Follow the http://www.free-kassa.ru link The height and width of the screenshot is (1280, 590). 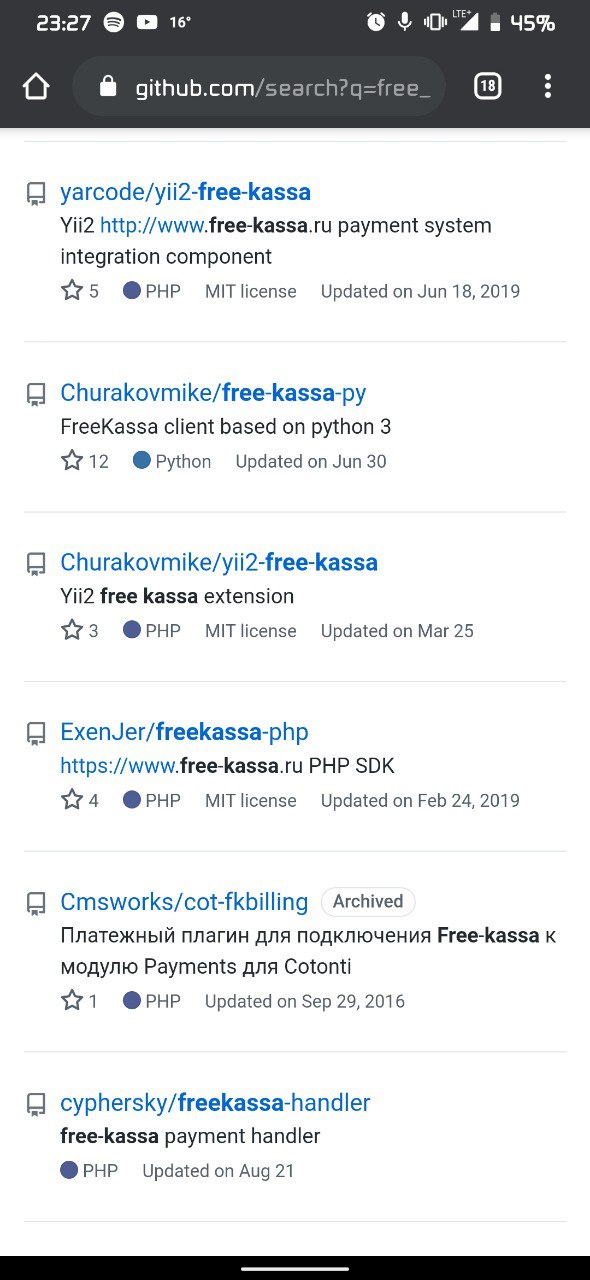pos(215,226)
